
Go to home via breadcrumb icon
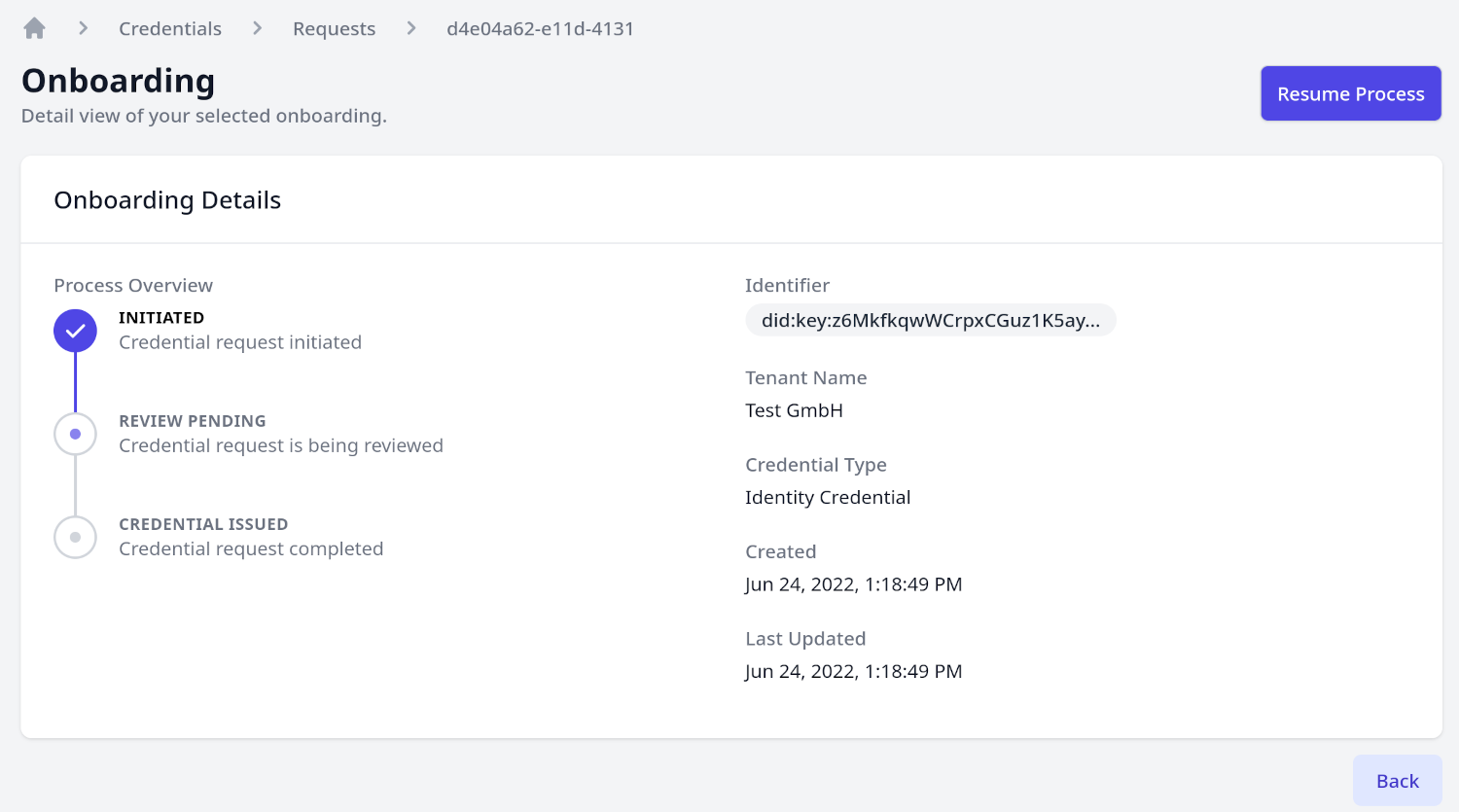click(x=35, y=29)
